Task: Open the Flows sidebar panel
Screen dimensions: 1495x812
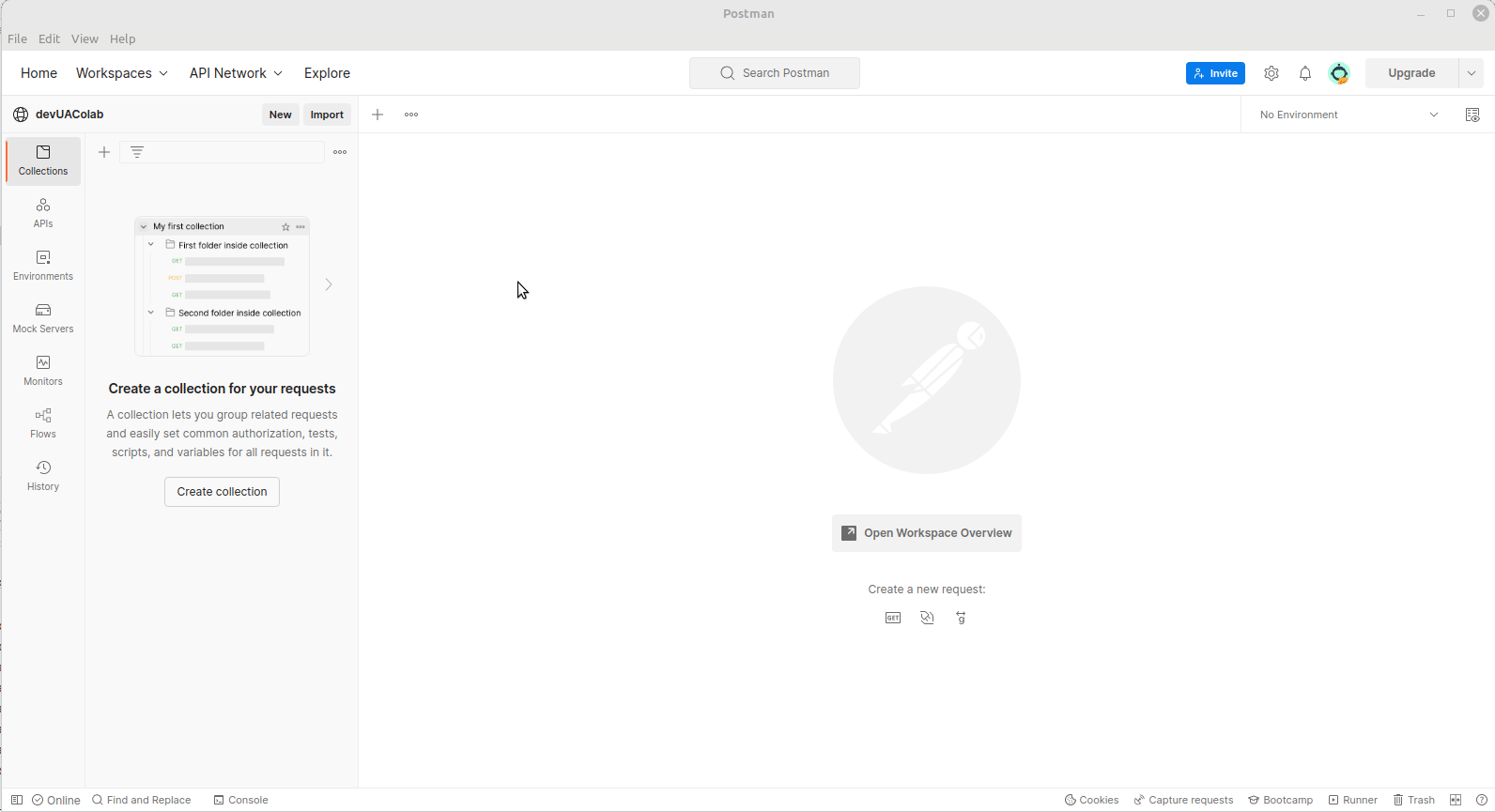Action: [43, 423]
